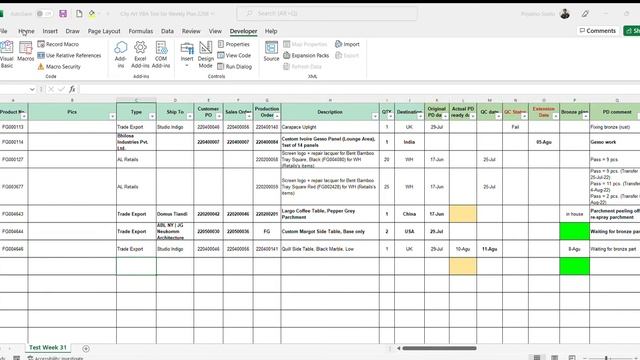The image size is (640, 360).
Task: Click the search box in the title bar
Action: pos(327,13)
